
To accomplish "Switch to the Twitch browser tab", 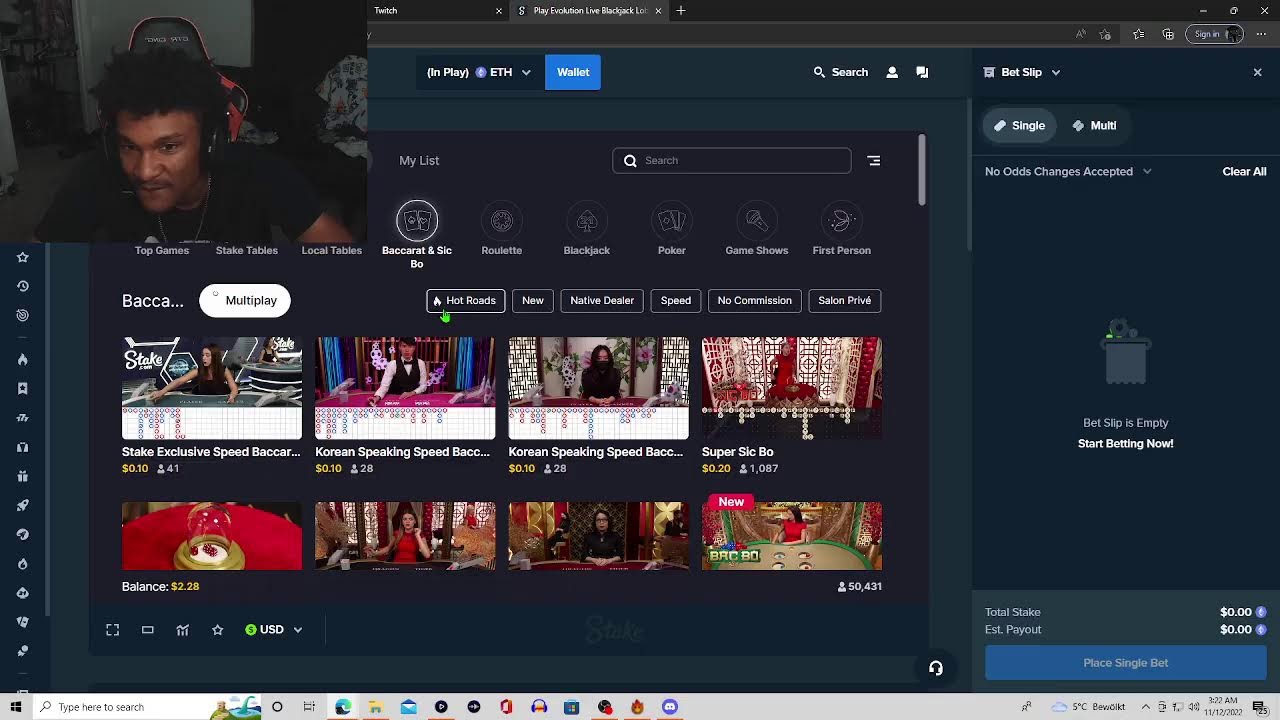I will coord(438,10).
